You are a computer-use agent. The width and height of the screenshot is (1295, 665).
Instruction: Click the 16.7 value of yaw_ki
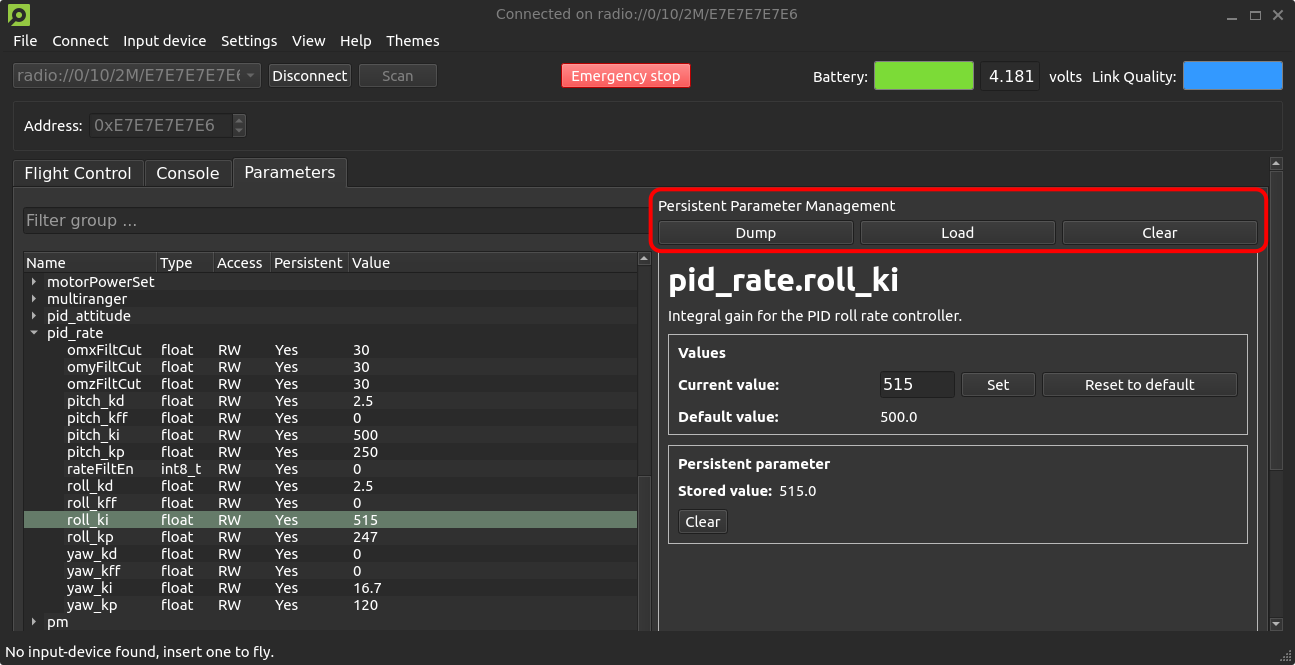(x=367, y=588)
